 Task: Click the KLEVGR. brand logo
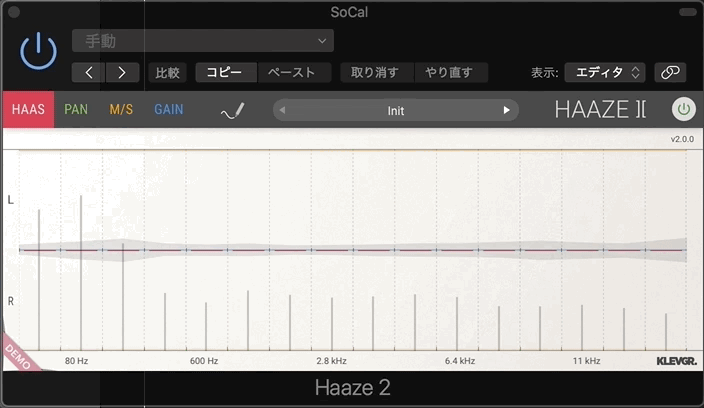[677, 361]
